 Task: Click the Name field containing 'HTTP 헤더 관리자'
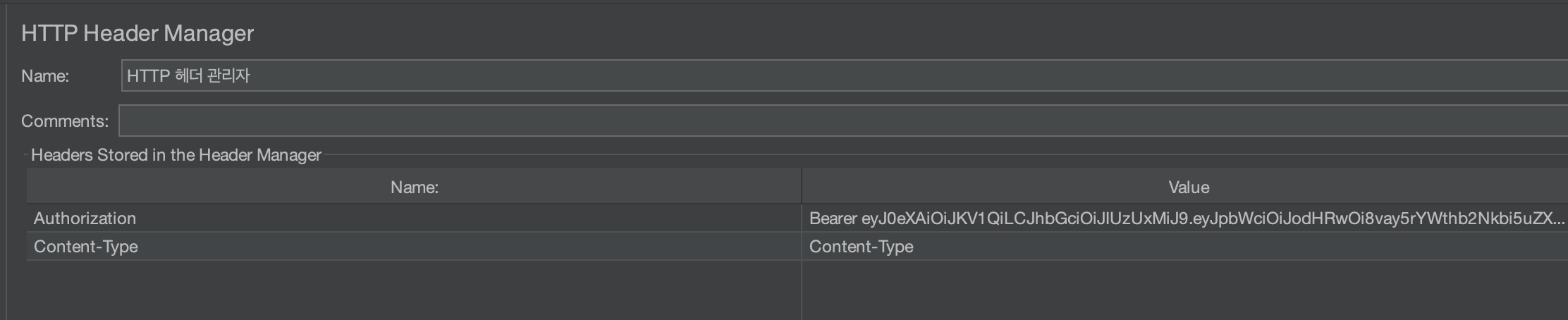pos(844,75)
